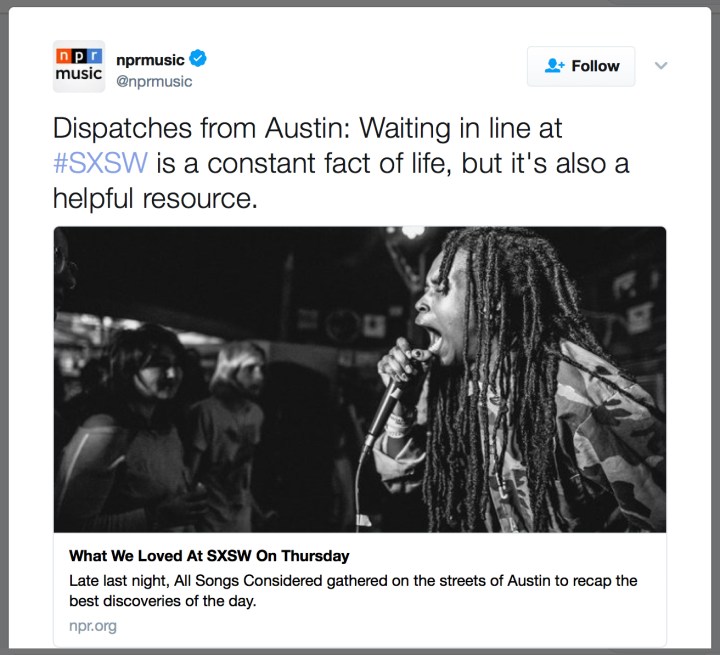720x655 pixels.
Task: Follow the nprmusic account
Action: point(581,66)
